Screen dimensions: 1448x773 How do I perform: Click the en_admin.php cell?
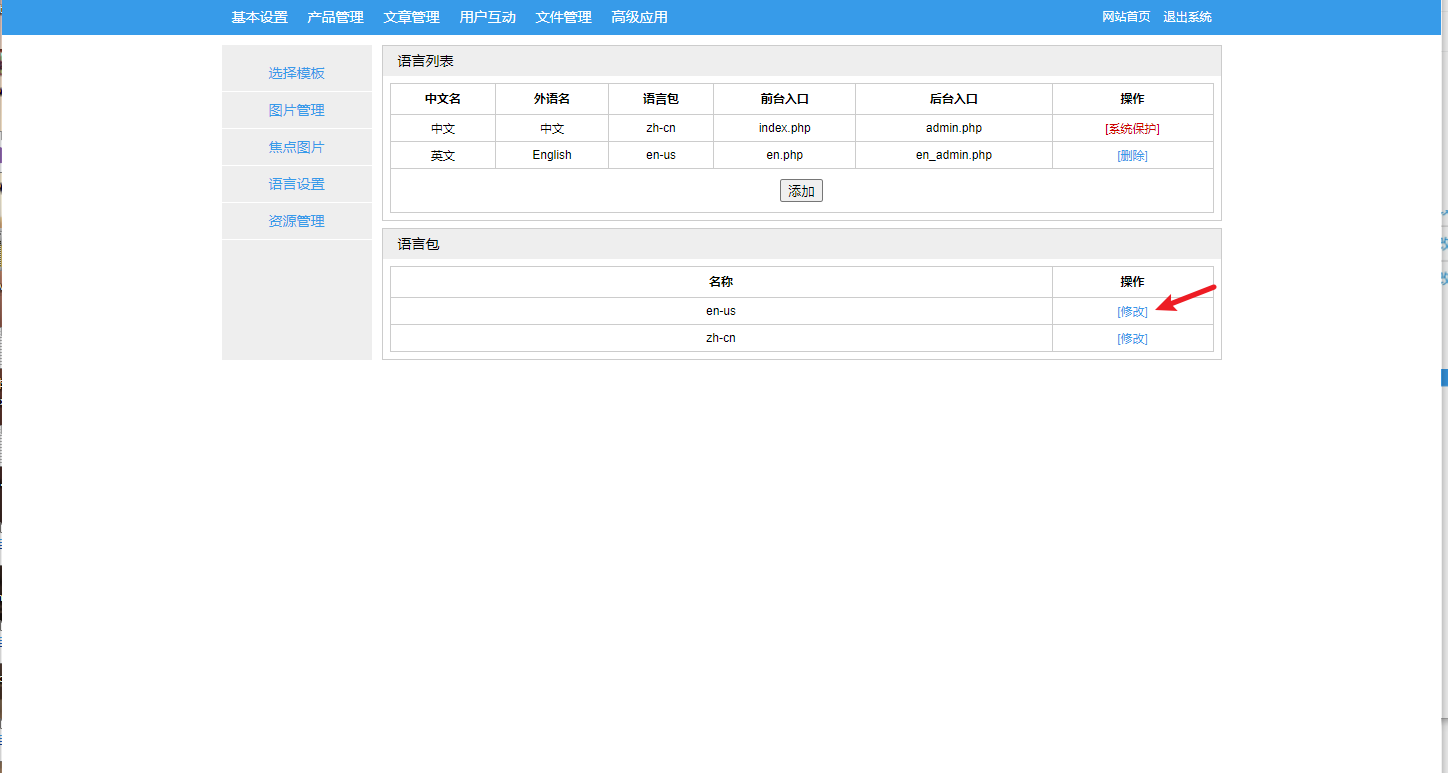click(954, 155)
